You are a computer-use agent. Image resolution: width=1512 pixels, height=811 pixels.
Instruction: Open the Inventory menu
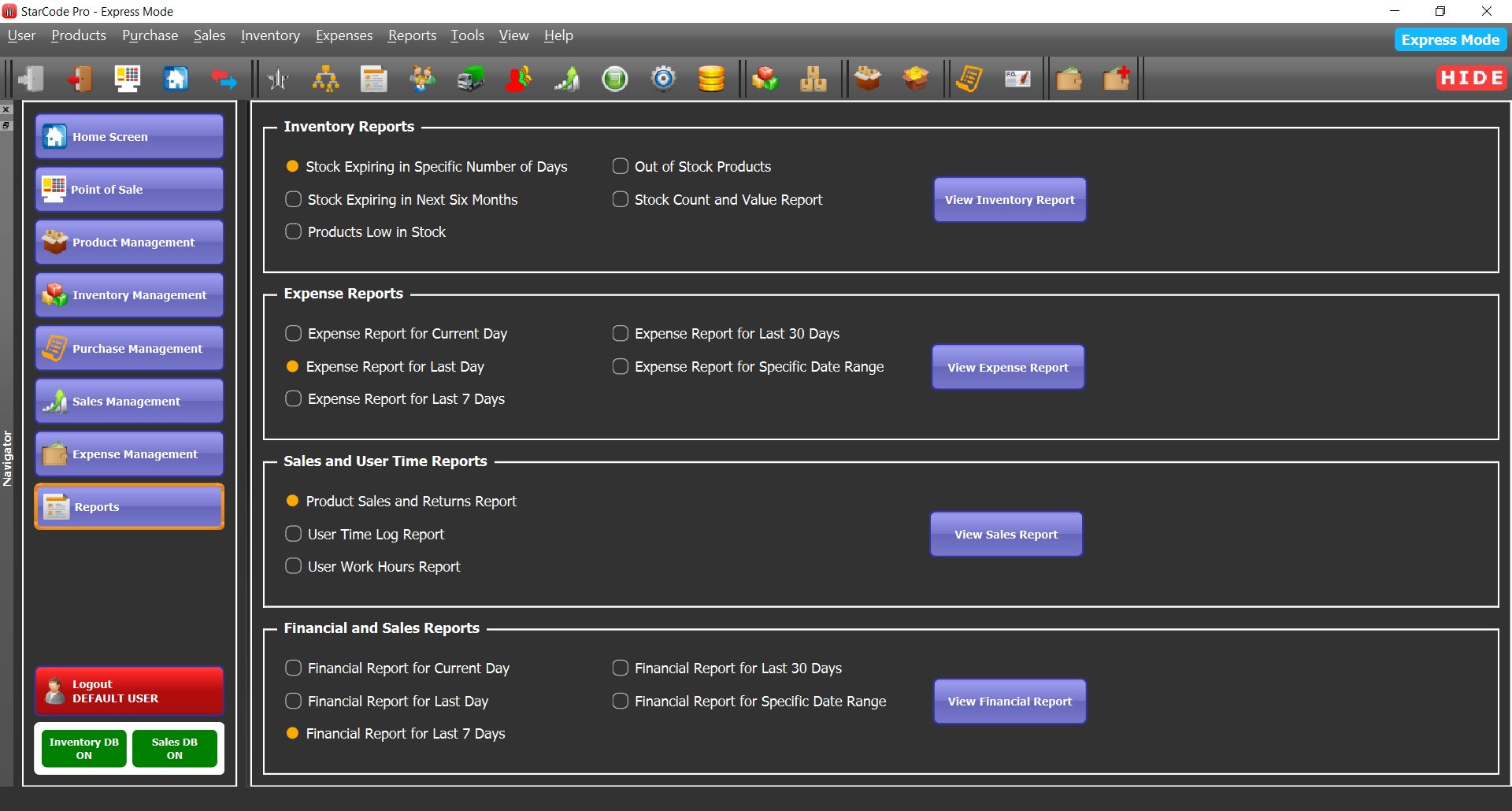click(x=270, y=35)
